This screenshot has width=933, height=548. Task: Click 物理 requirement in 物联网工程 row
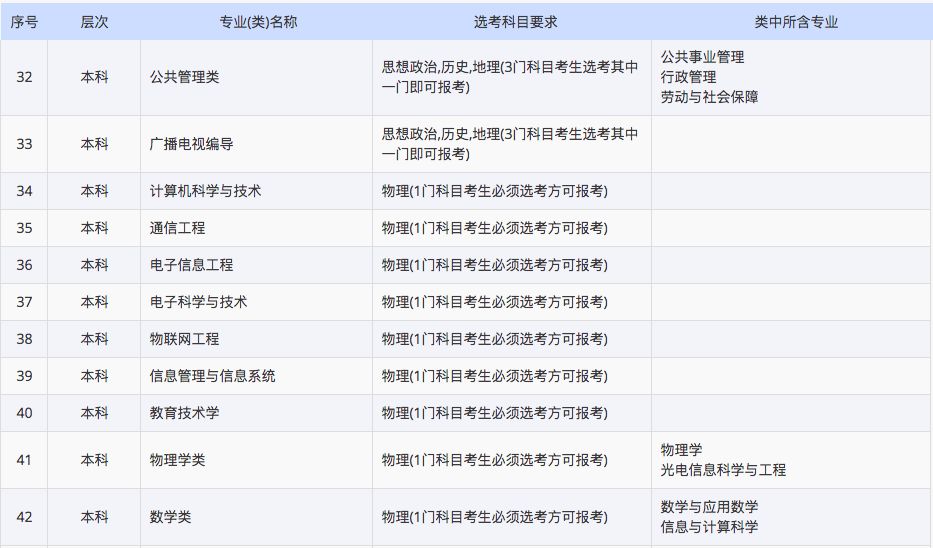pos(494,339)
